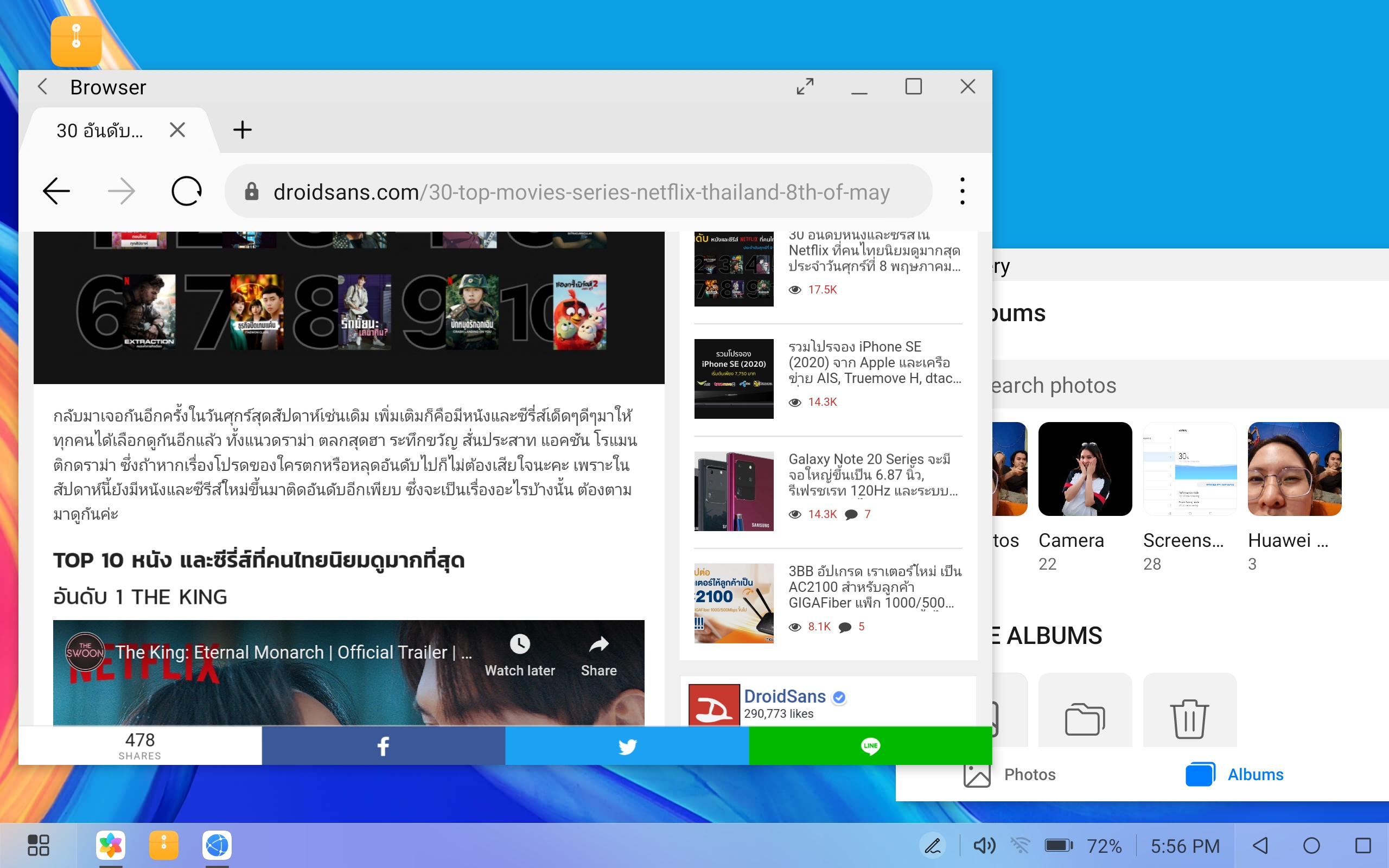Click the browser forward arrow
The width and height of the screenshot is (1389, 868).
pos(122,191)
